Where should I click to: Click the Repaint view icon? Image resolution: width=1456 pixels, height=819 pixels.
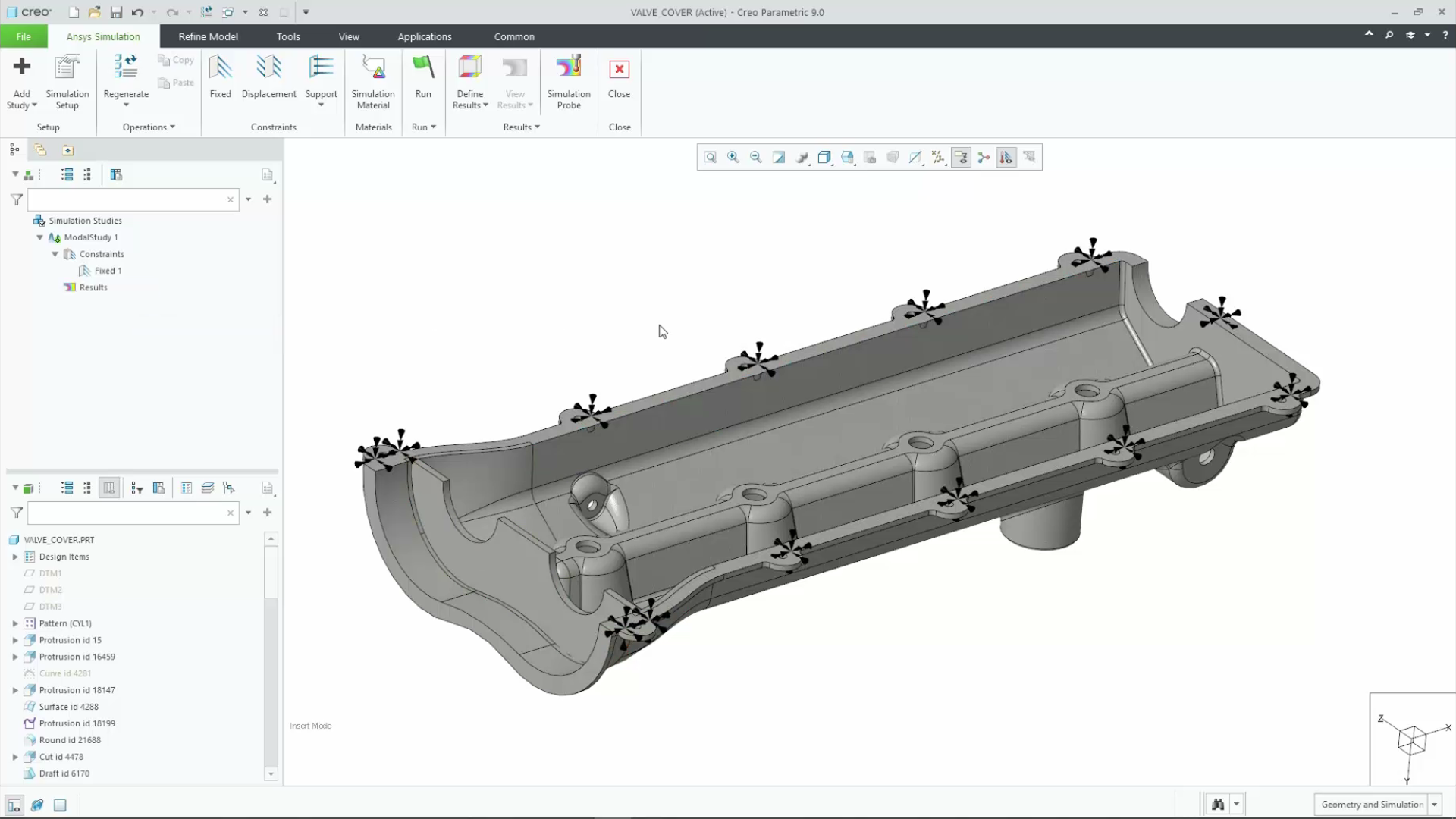point(779,157)
